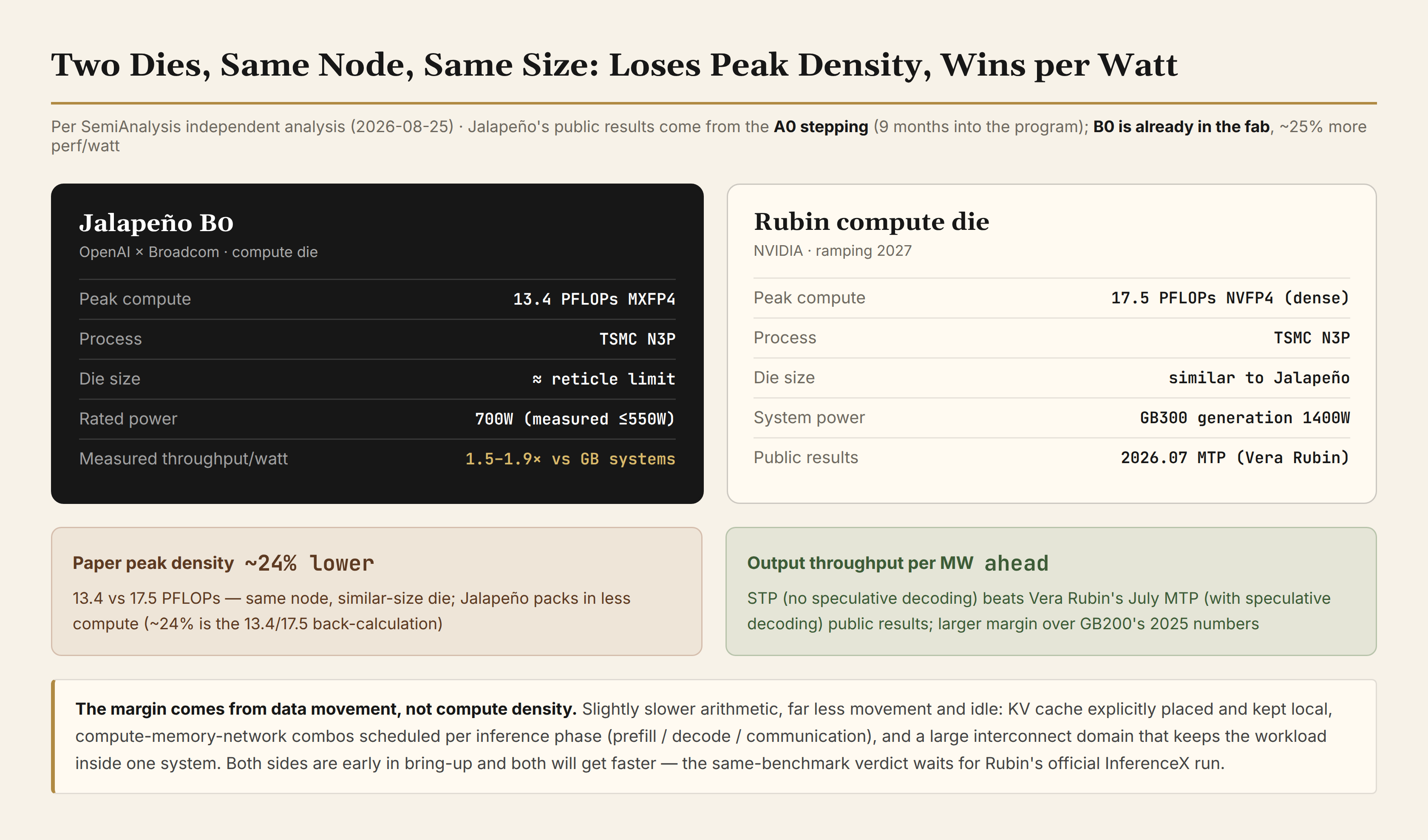Viewport: 1428px width, 840px height.
Task: Select the 'Jalapeño B0' card title
Action: tap(156, 223)
